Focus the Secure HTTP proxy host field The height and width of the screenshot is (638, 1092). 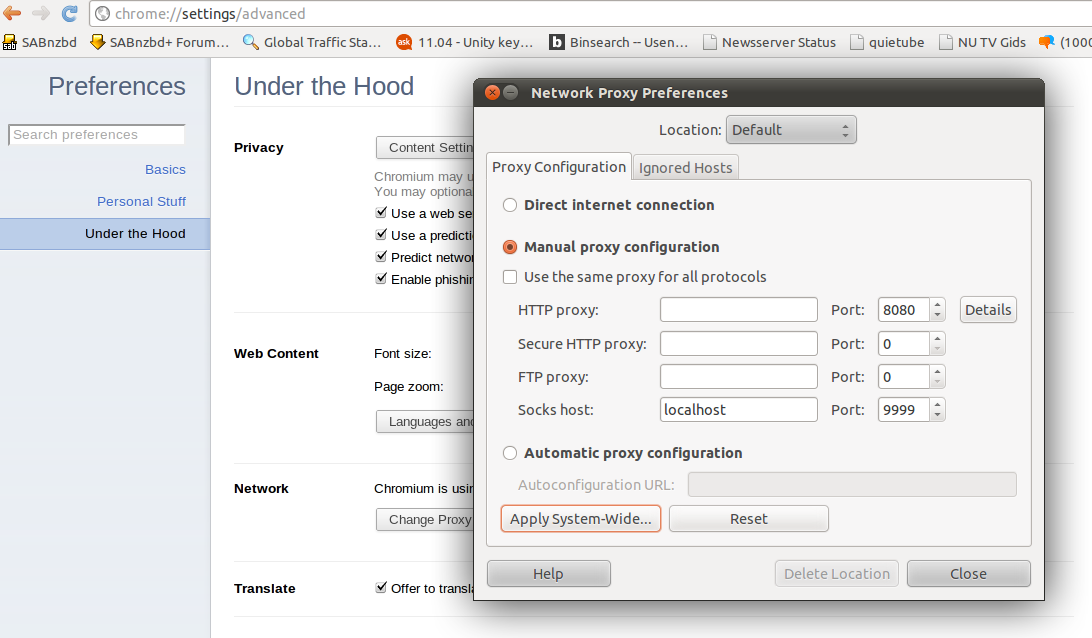point(739,343)
